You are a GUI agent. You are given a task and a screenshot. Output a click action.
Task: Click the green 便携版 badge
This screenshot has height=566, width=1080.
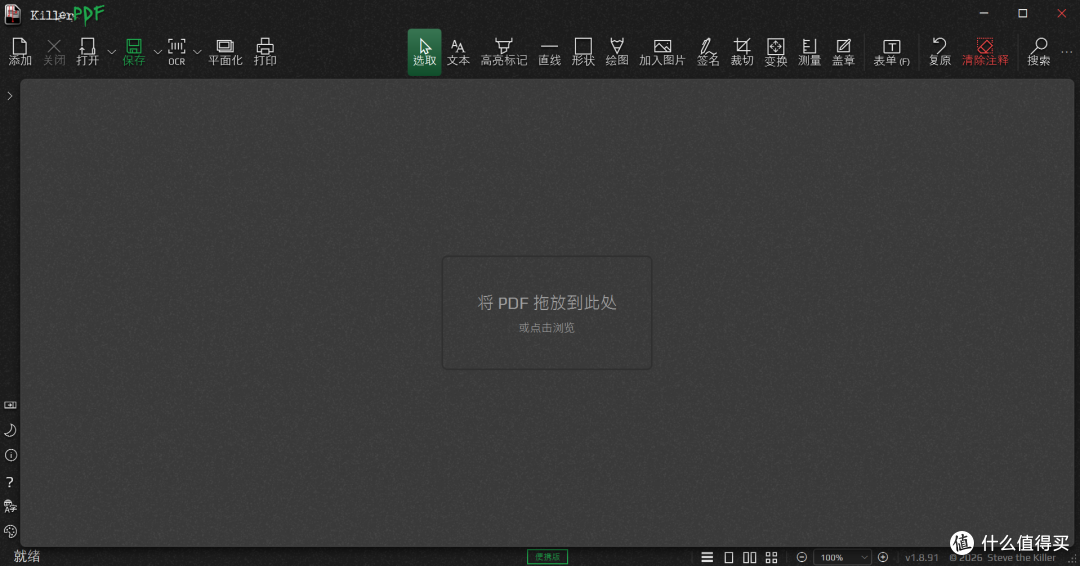click(548, 556)
